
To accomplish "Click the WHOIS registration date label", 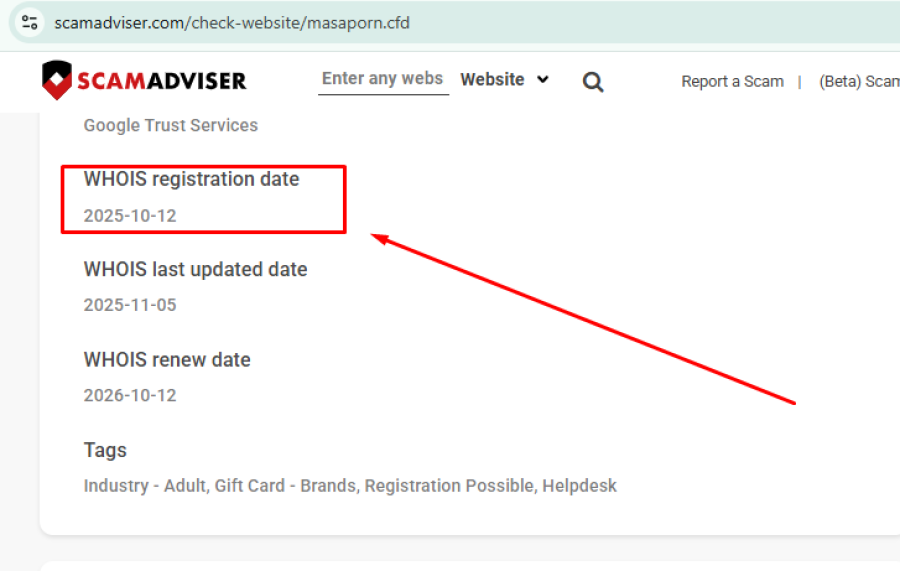I will pos(191,179).
